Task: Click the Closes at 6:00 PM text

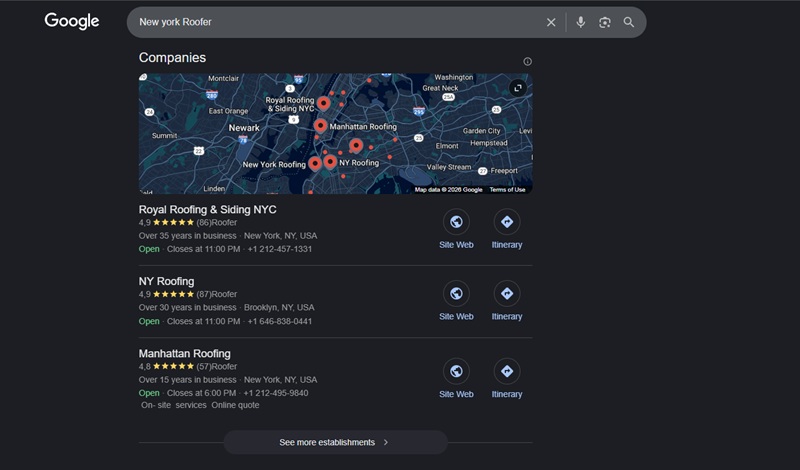Action: 202,393
